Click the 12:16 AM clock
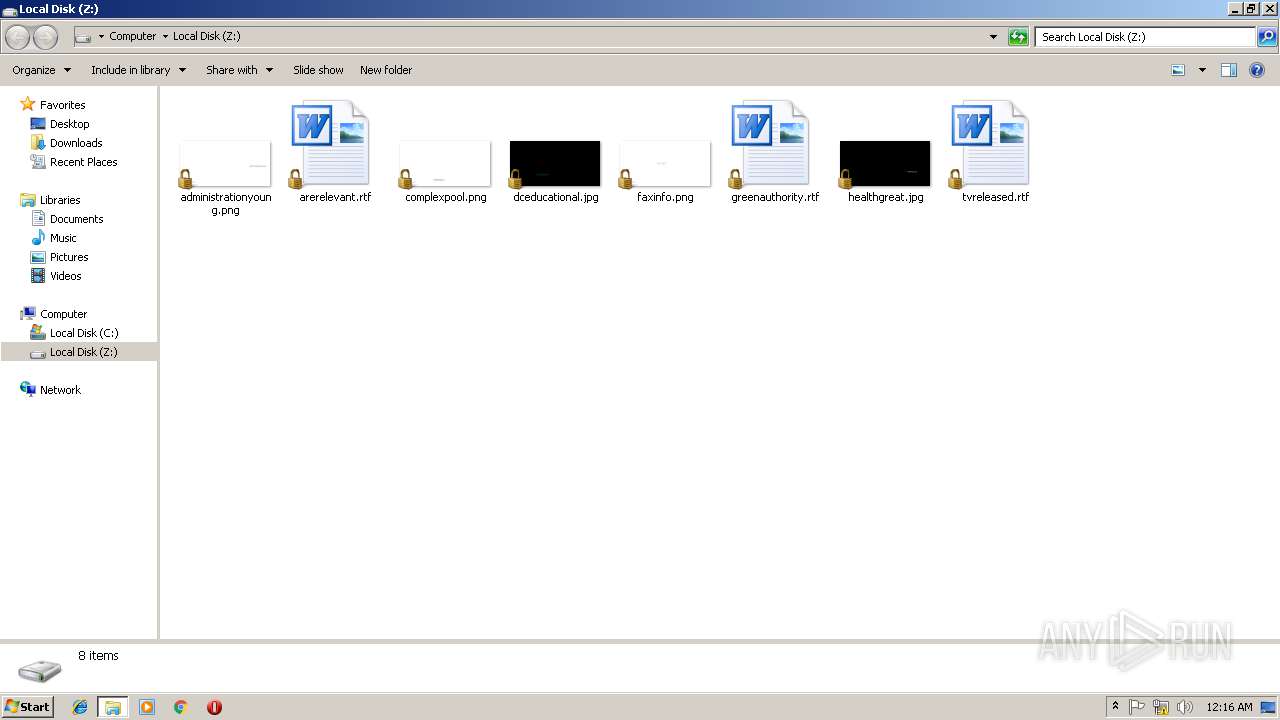The image size is (1280, 720). [x=1229, y=707]
